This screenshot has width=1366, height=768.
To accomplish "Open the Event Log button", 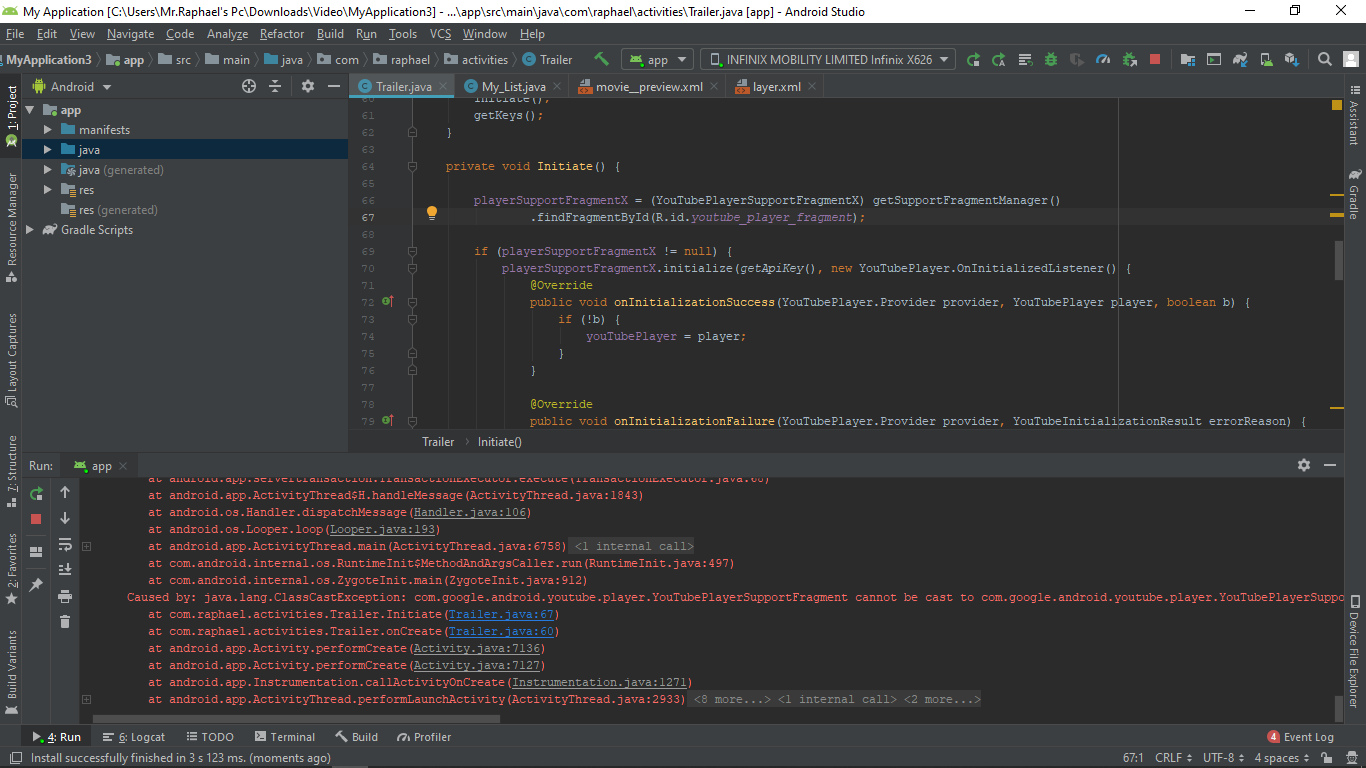I will point(1300,737).
